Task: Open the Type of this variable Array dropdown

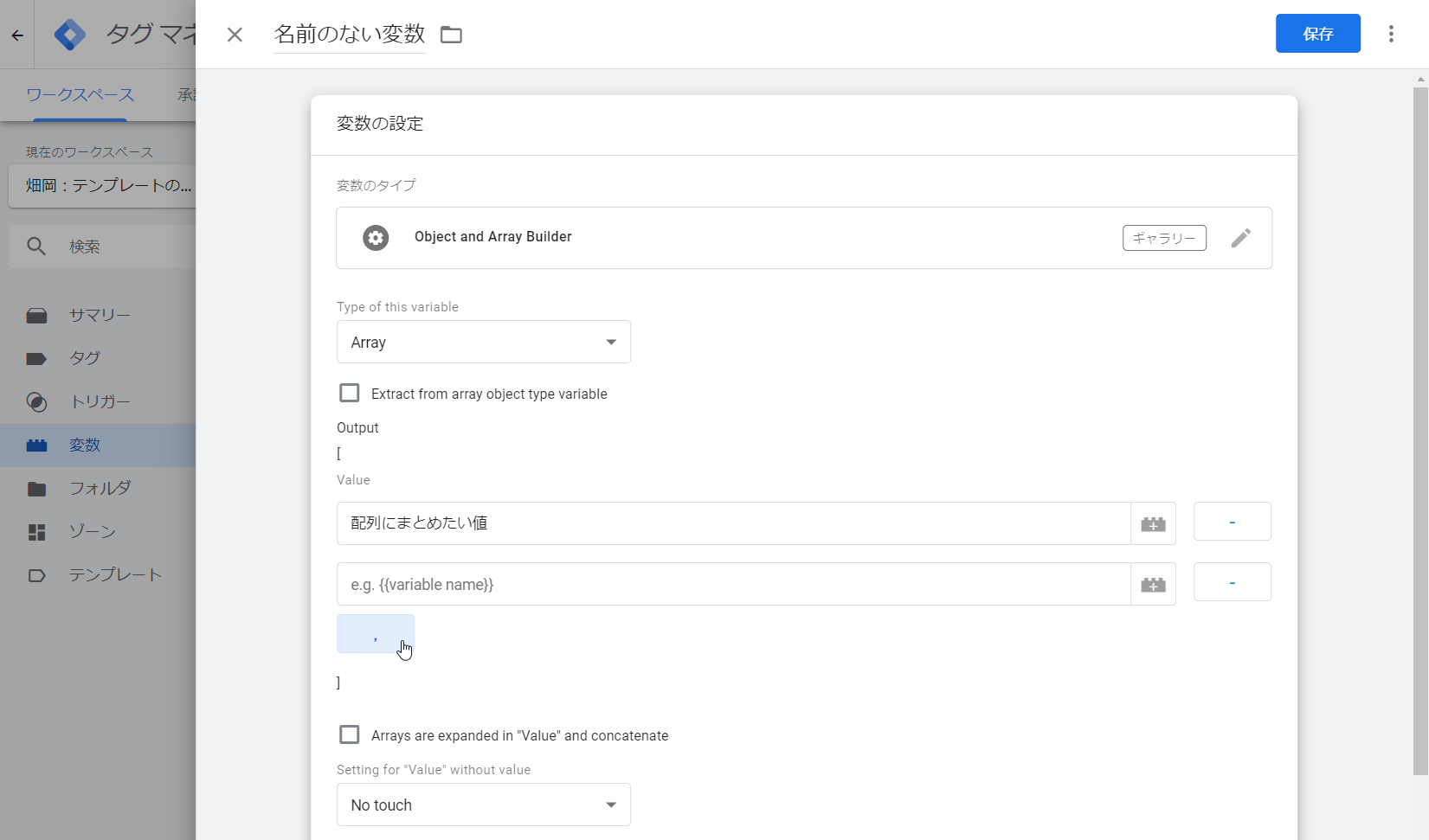Action: [483, 342]
